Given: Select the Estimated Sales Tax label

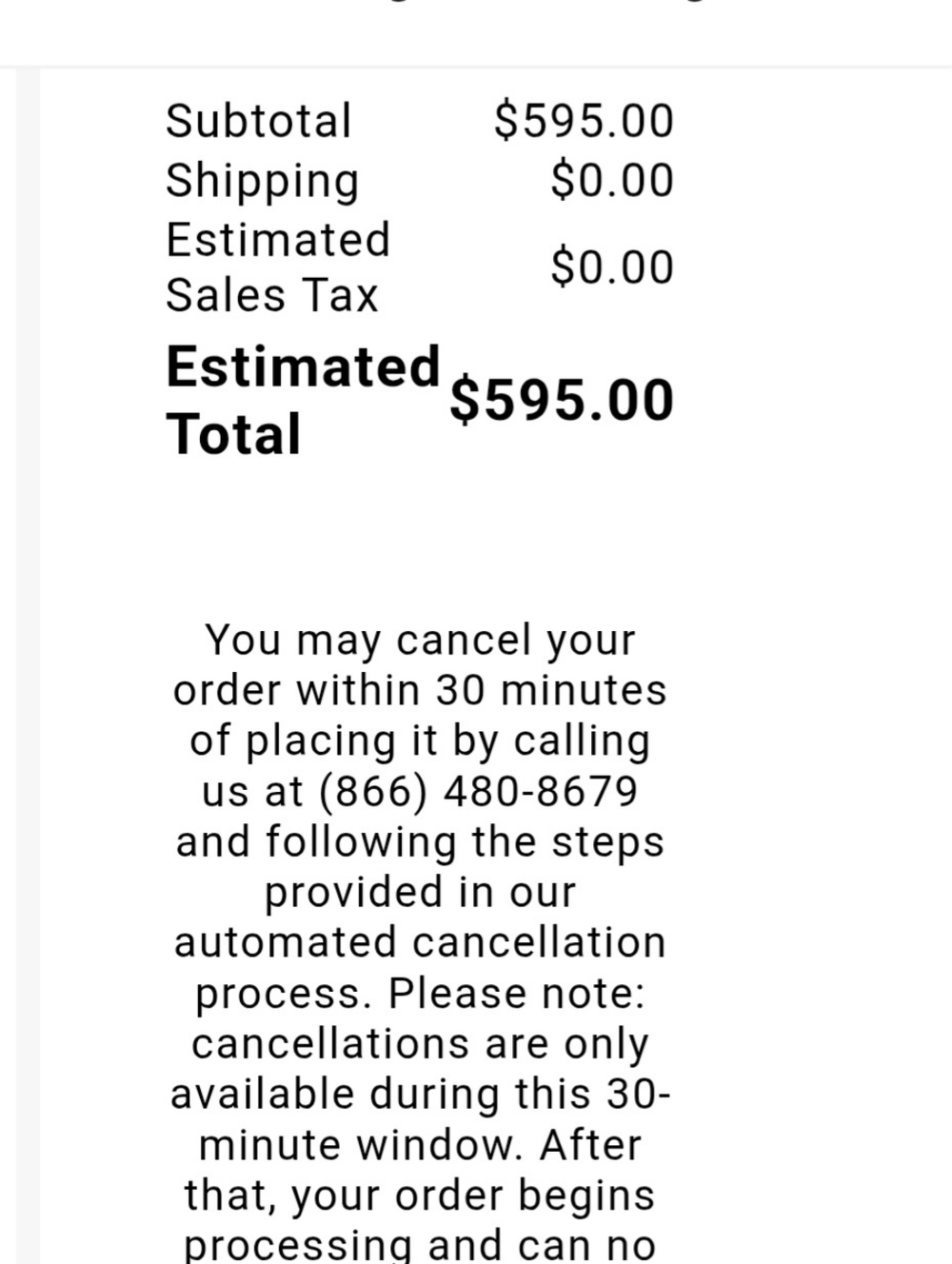Looking at the screenshot, I should click(x=278, y=267).
